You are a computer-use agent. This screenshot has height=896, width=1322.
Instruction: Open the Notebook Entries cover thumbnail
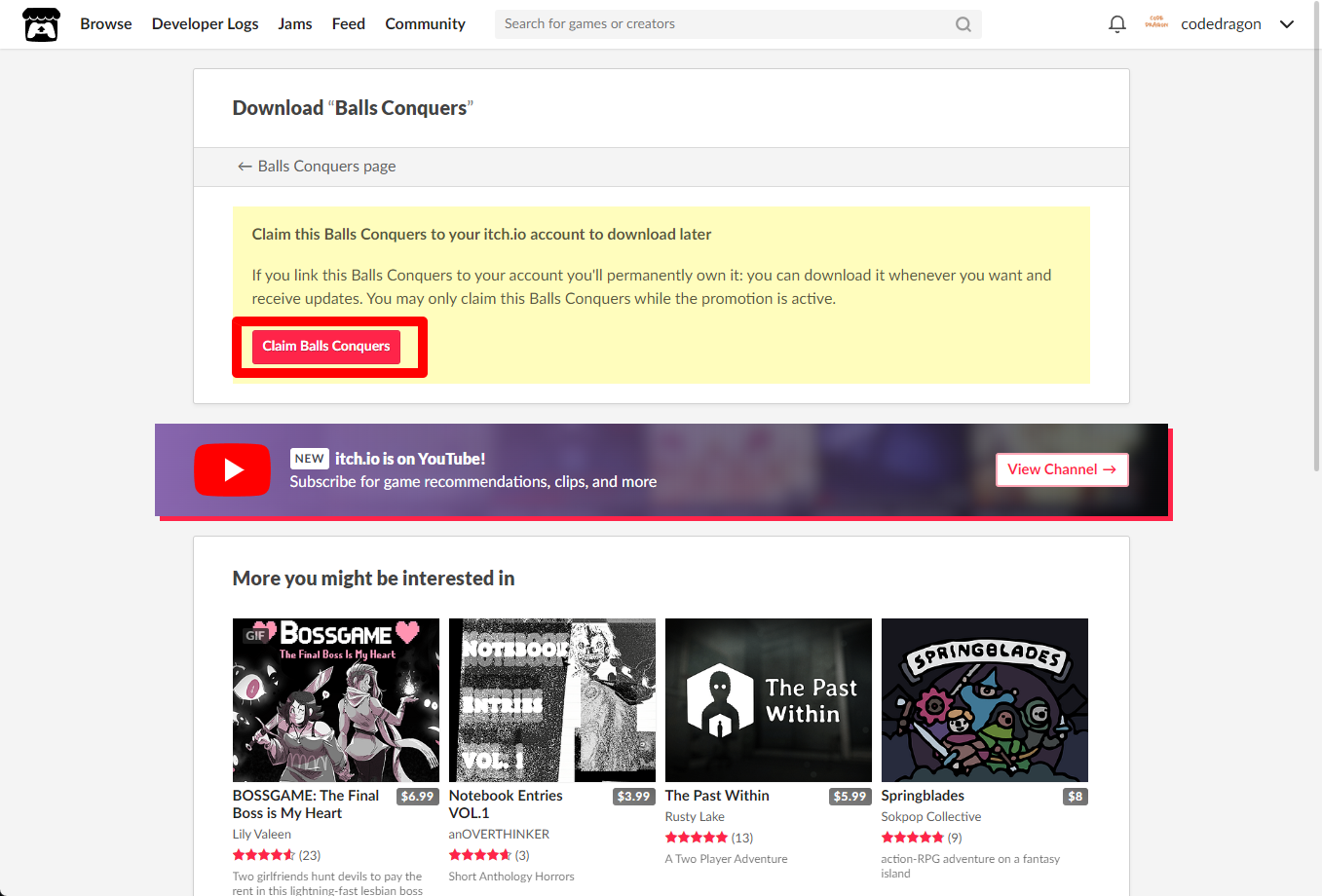pyautogui.click(x=552, y=700)
